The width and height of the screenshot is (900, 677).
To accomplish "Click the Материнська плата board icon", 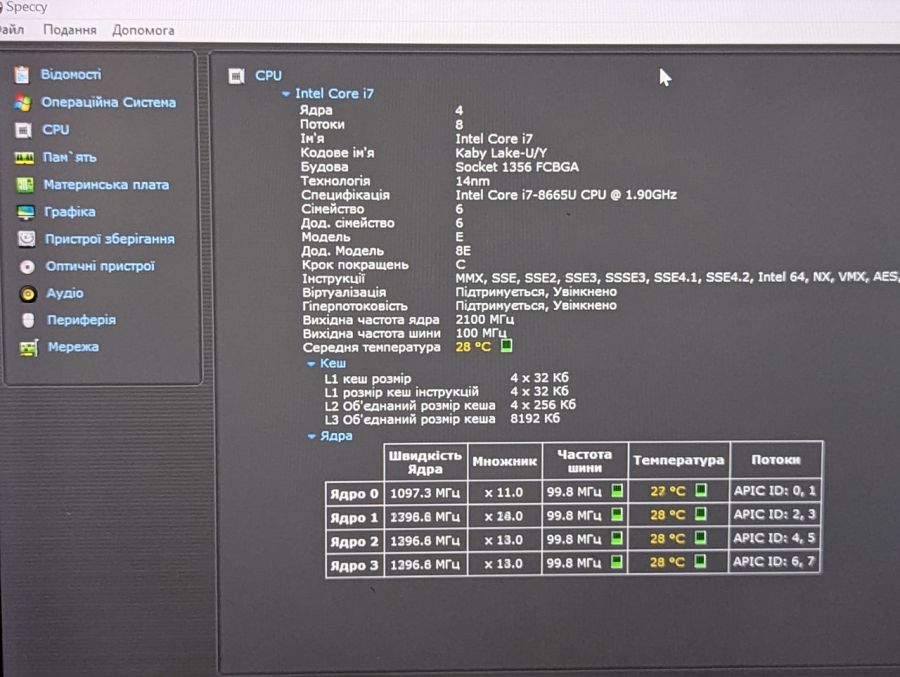I will pos(25,185).
